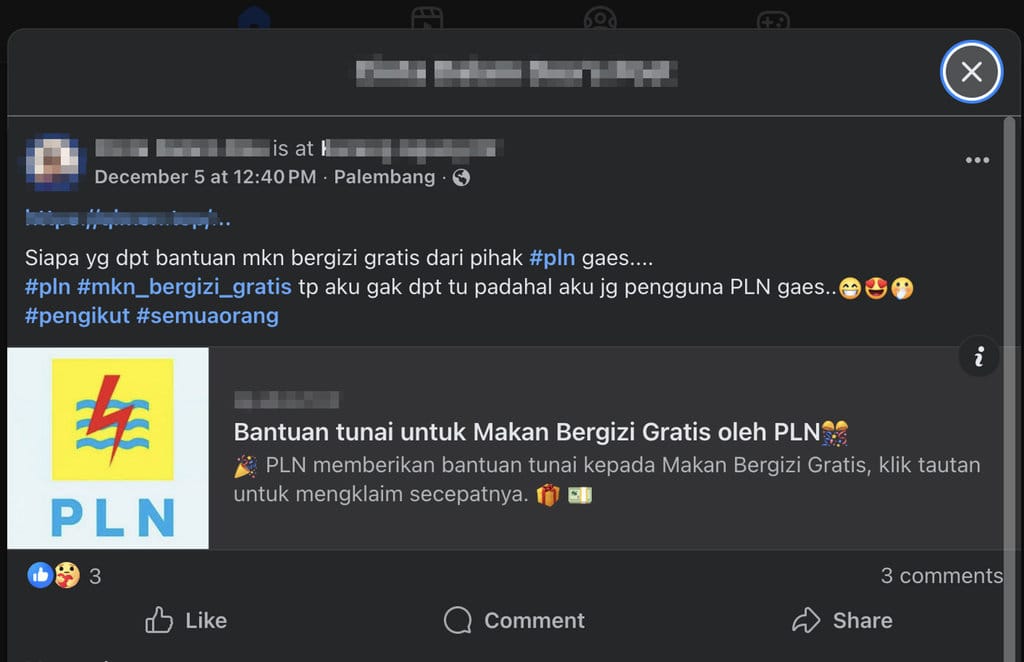
Task: Click the care reaction emoji icon
Action: pos(67,575)
